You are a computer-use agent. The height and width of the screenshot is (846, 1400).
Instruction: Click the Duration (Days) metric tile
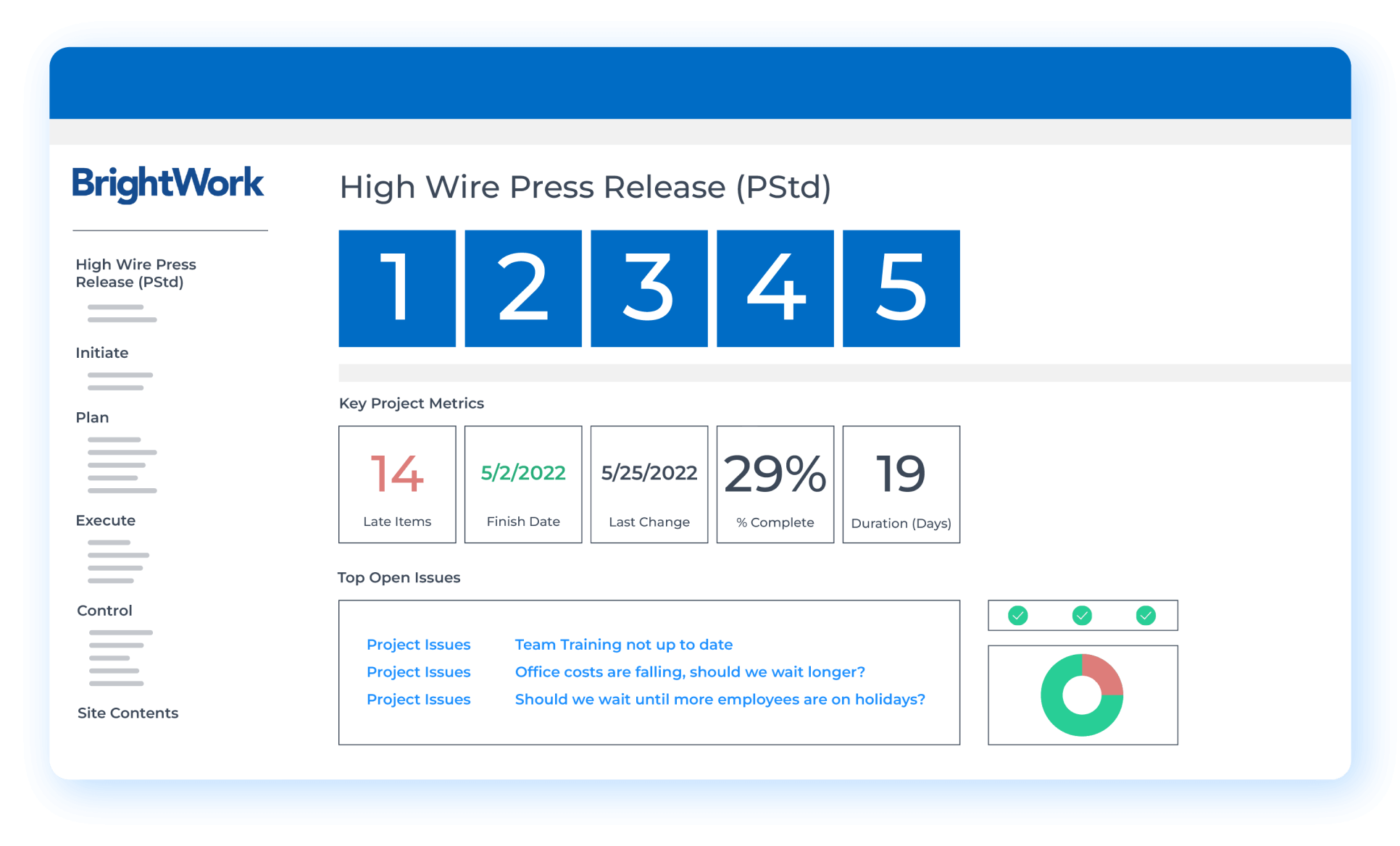(x=901, y=484)
